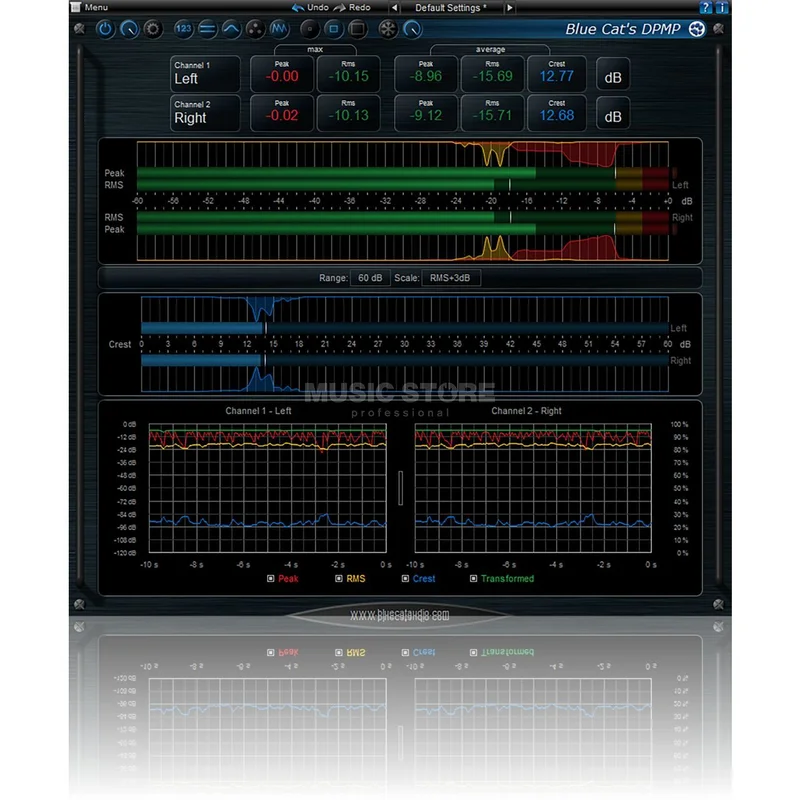Click the Right channel peak level meter bar
This screenshot has height=800, width=800.
click(x=403, y=229)
